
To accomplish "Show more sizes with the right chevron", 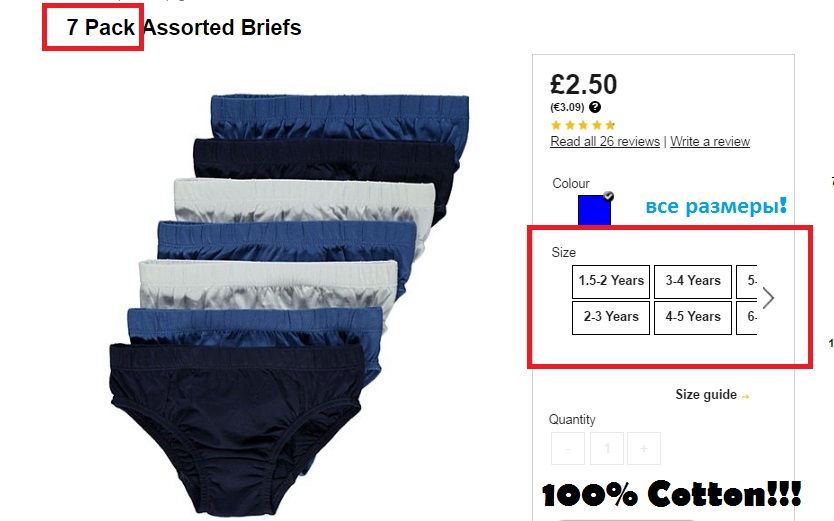I will (x=768, y=298).
